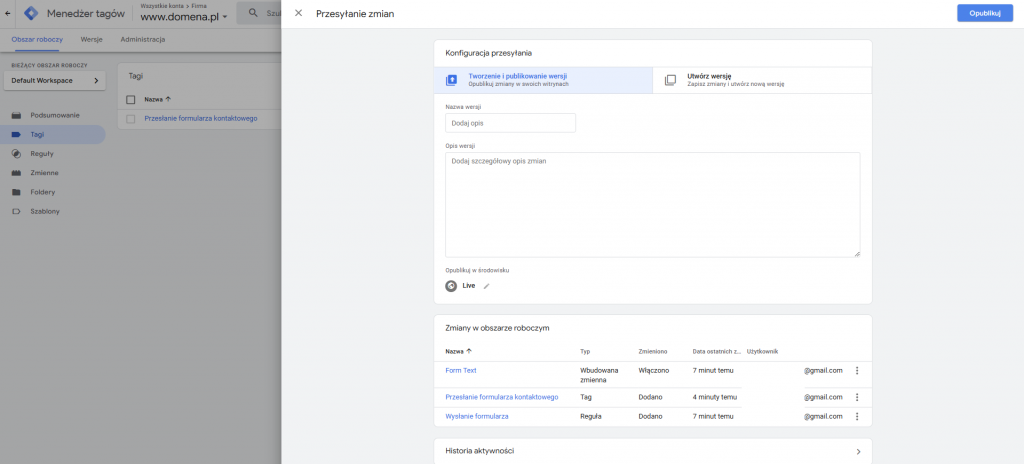Click the 4 minuty temu cell
Image resolution: width=1024 pixels, height=464 pixels.
pyautogui.click(x=714, y=397)
